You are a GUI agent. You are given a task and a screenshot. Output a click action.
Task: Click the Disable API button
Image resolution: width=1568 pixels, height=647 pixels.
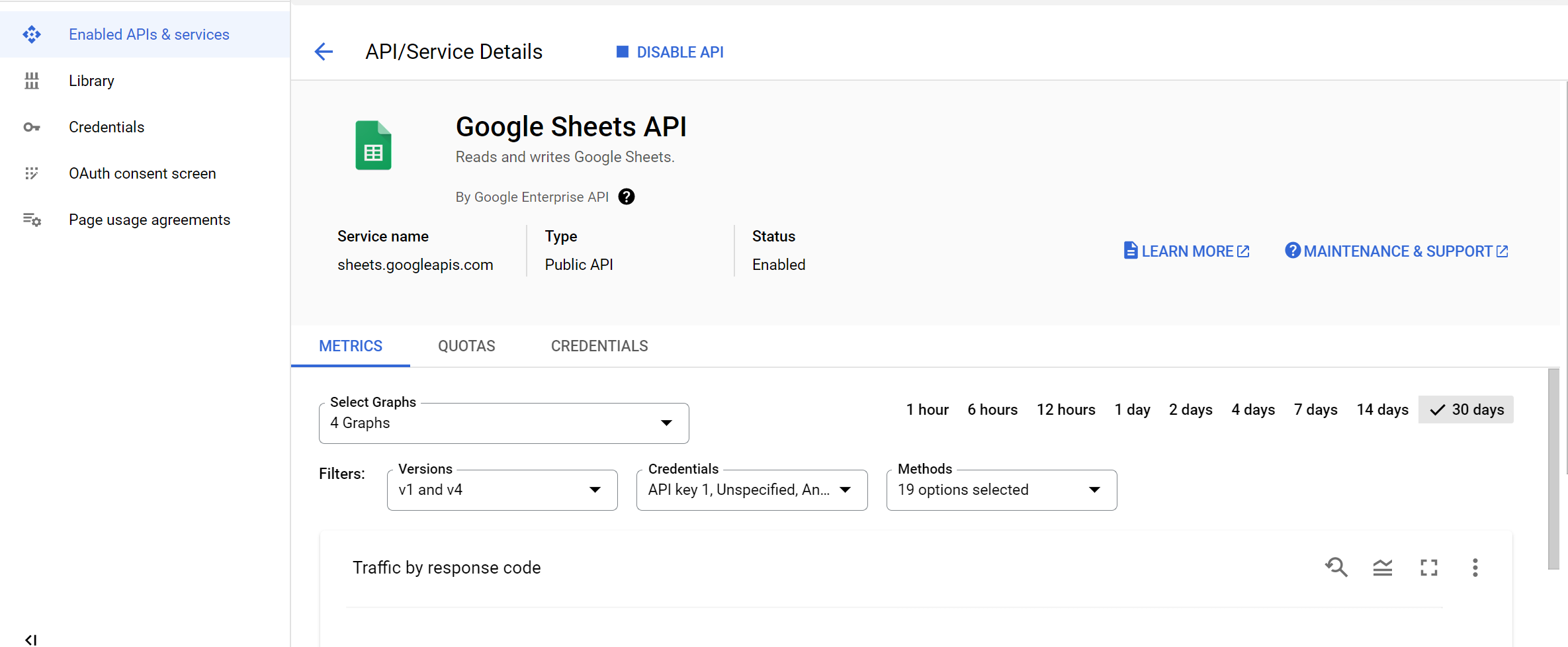point(670,52)
